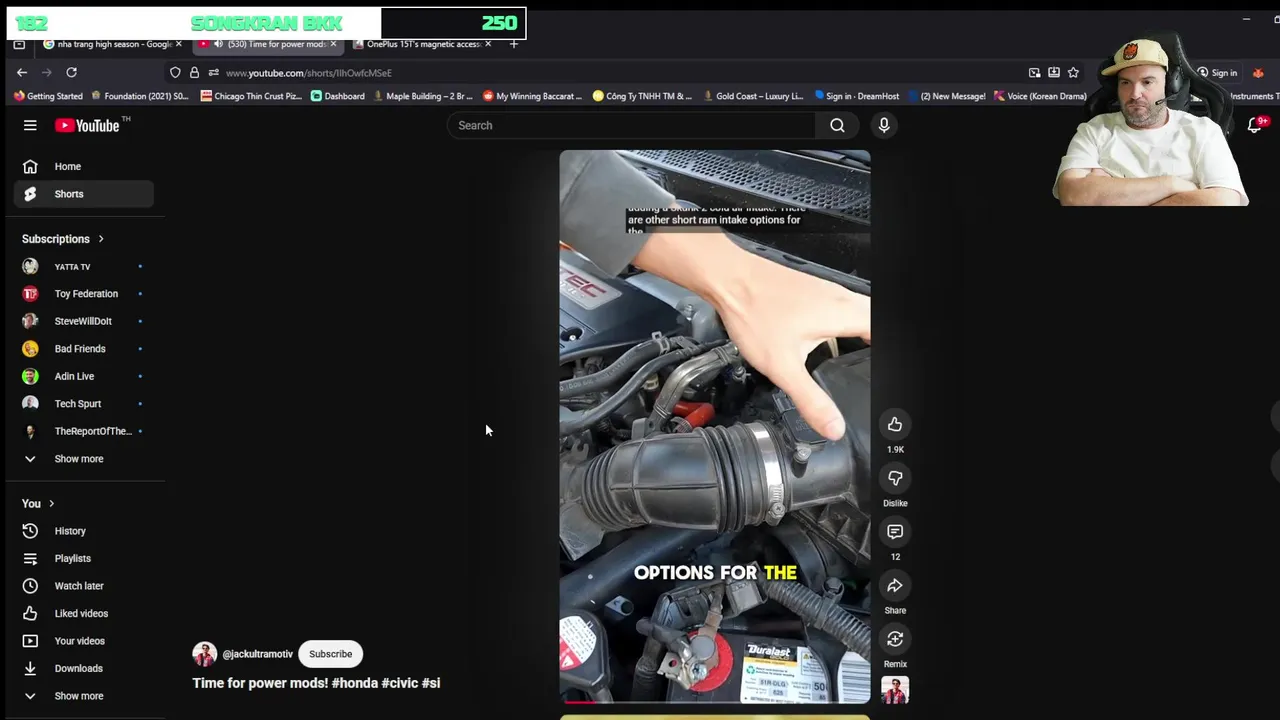Screen dimensions: 1280x720
Task: Open a new browser tab
Action: point(514,44)
